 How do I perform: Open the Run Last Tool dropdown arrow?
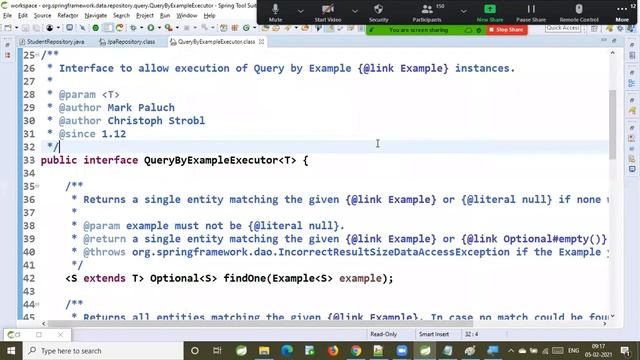[177, 28]
